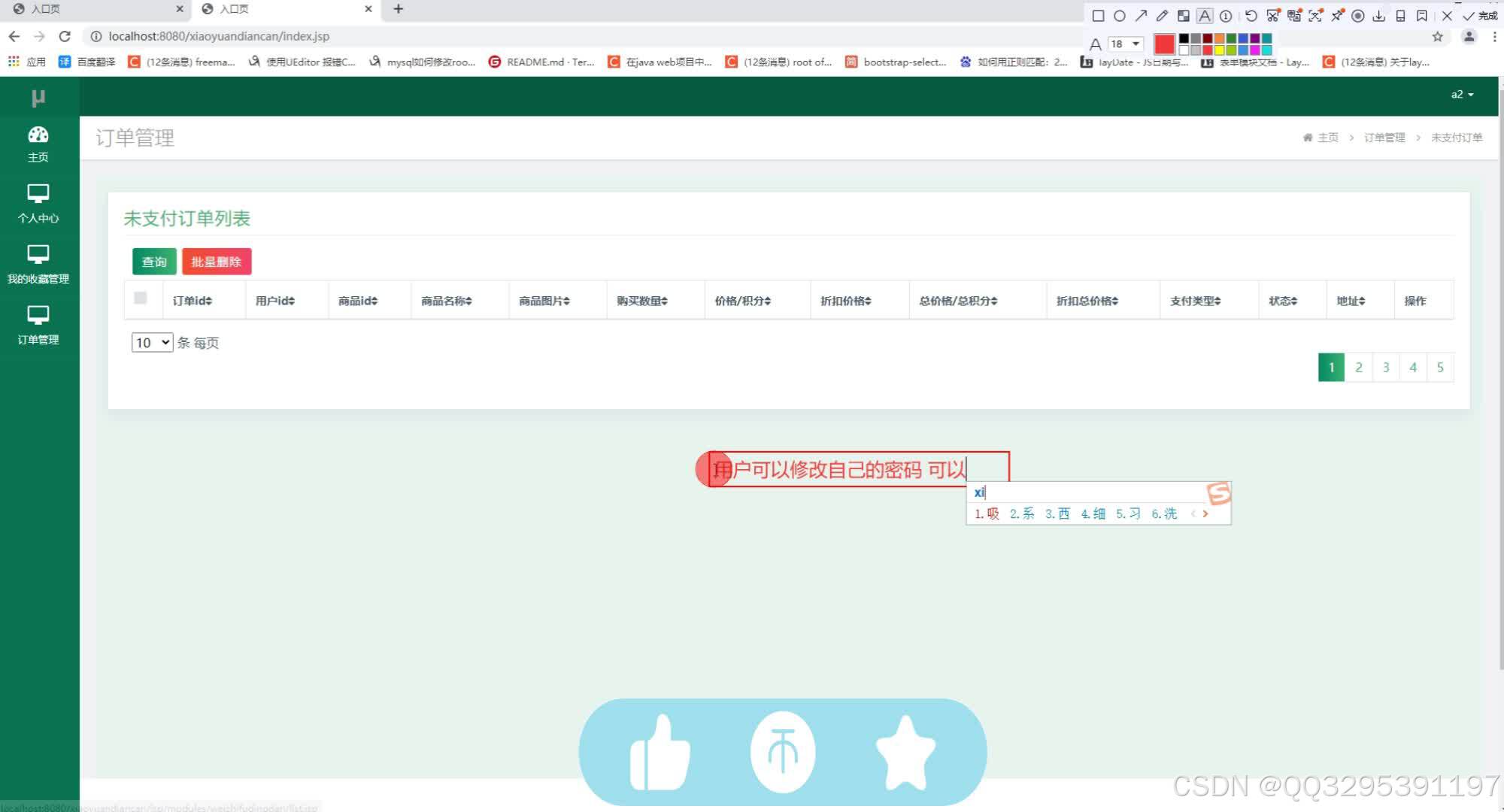Undo the last annotation
The image size is (1504, 812).
(x=1251, y=16)
